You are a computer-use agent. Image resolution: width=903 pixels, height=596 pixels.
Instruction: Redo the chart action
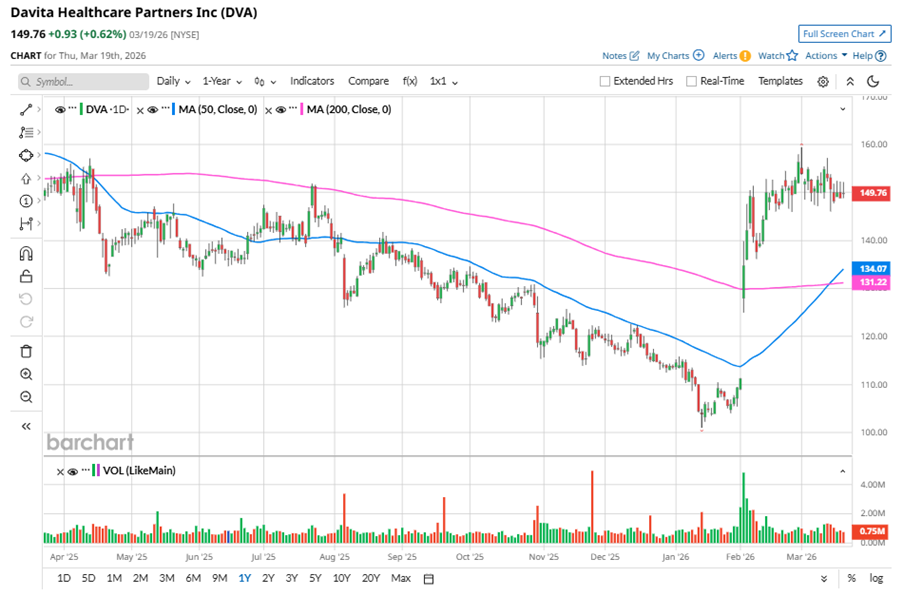pos(26,321)
